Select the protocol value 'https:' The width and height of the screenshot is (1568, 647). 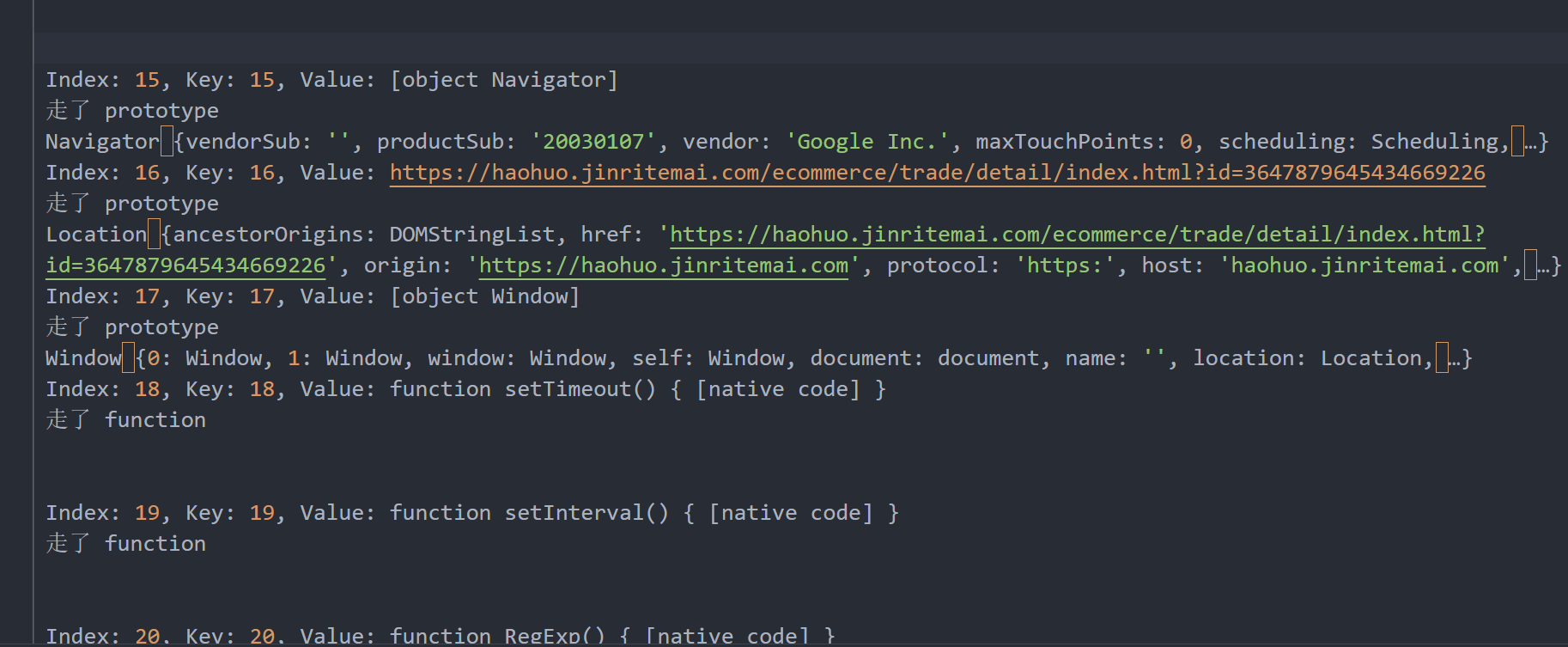[x=1065, y=266]
